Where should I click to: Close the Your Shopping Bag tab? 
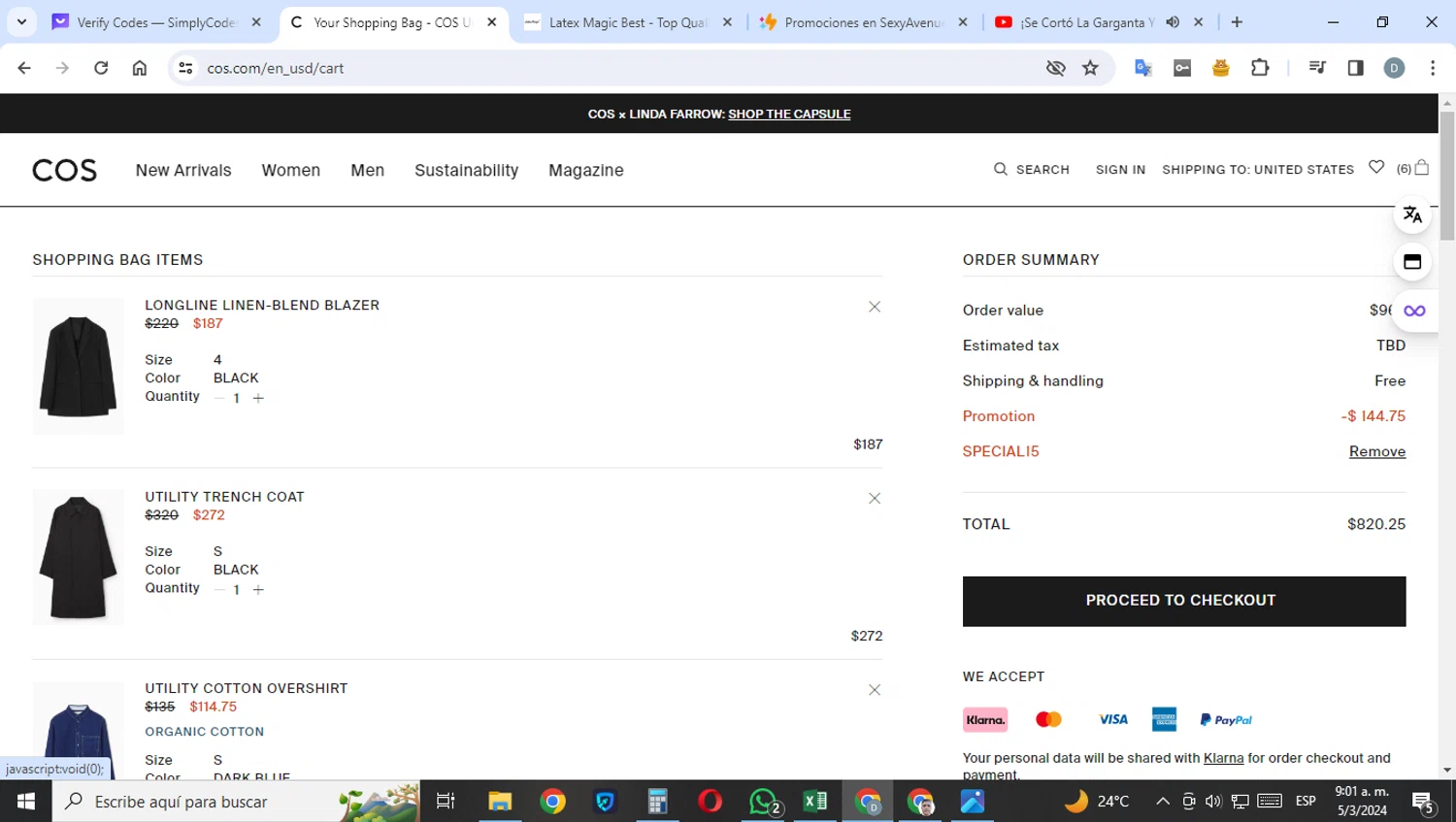pos(492,22)
